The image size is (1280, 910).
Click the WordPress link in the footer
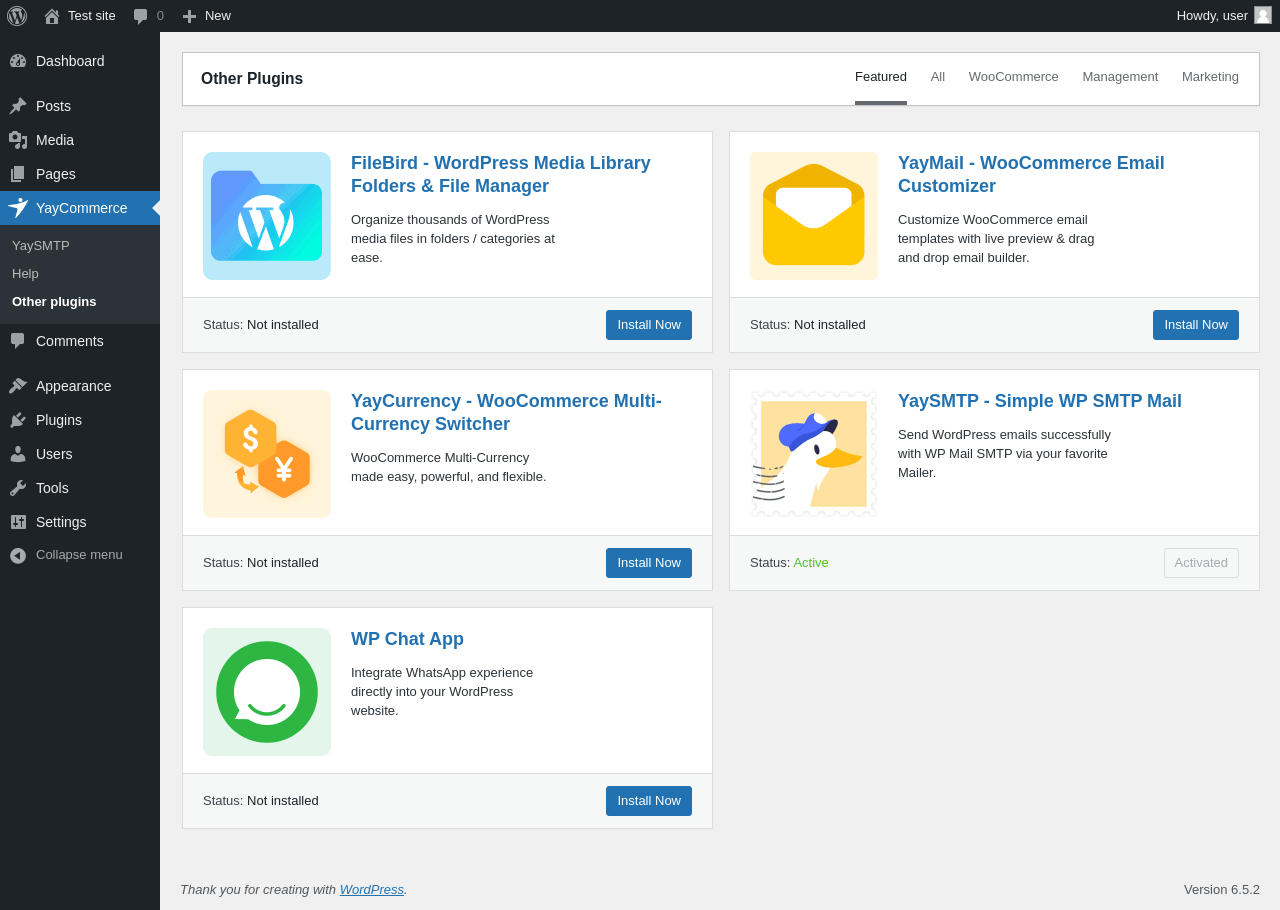(x=372, y=890)
